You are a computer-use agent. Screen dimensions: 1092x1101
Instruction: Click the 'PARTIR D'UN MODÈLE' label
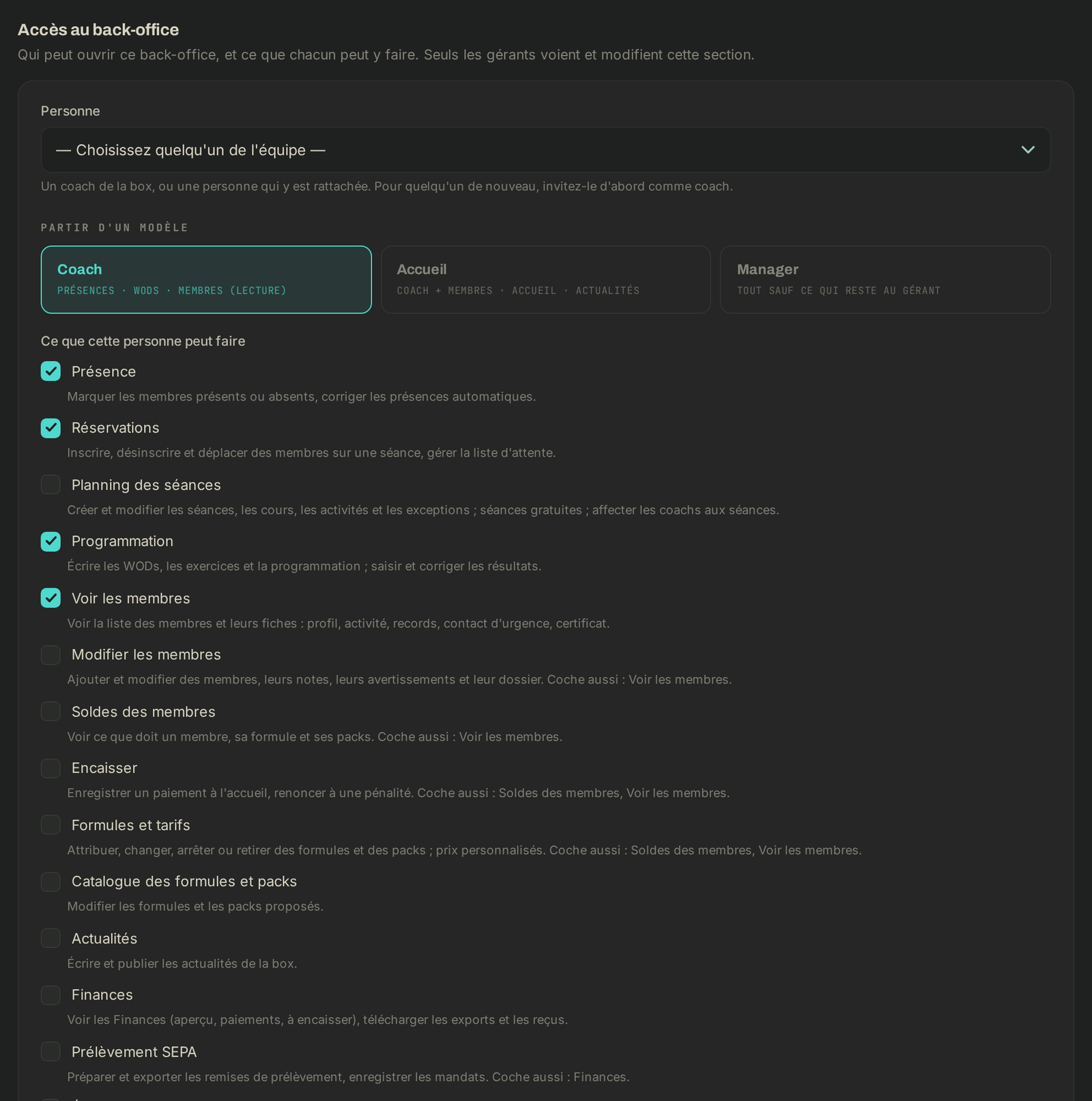[115, 227]
